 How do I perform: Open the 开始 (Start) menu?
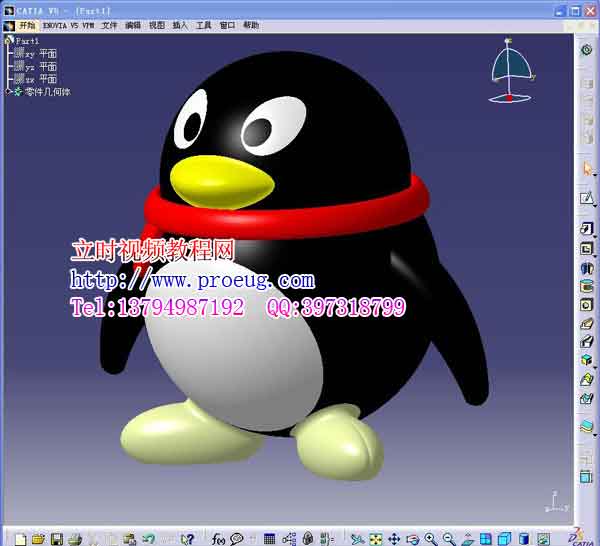[x=28, y=25]
